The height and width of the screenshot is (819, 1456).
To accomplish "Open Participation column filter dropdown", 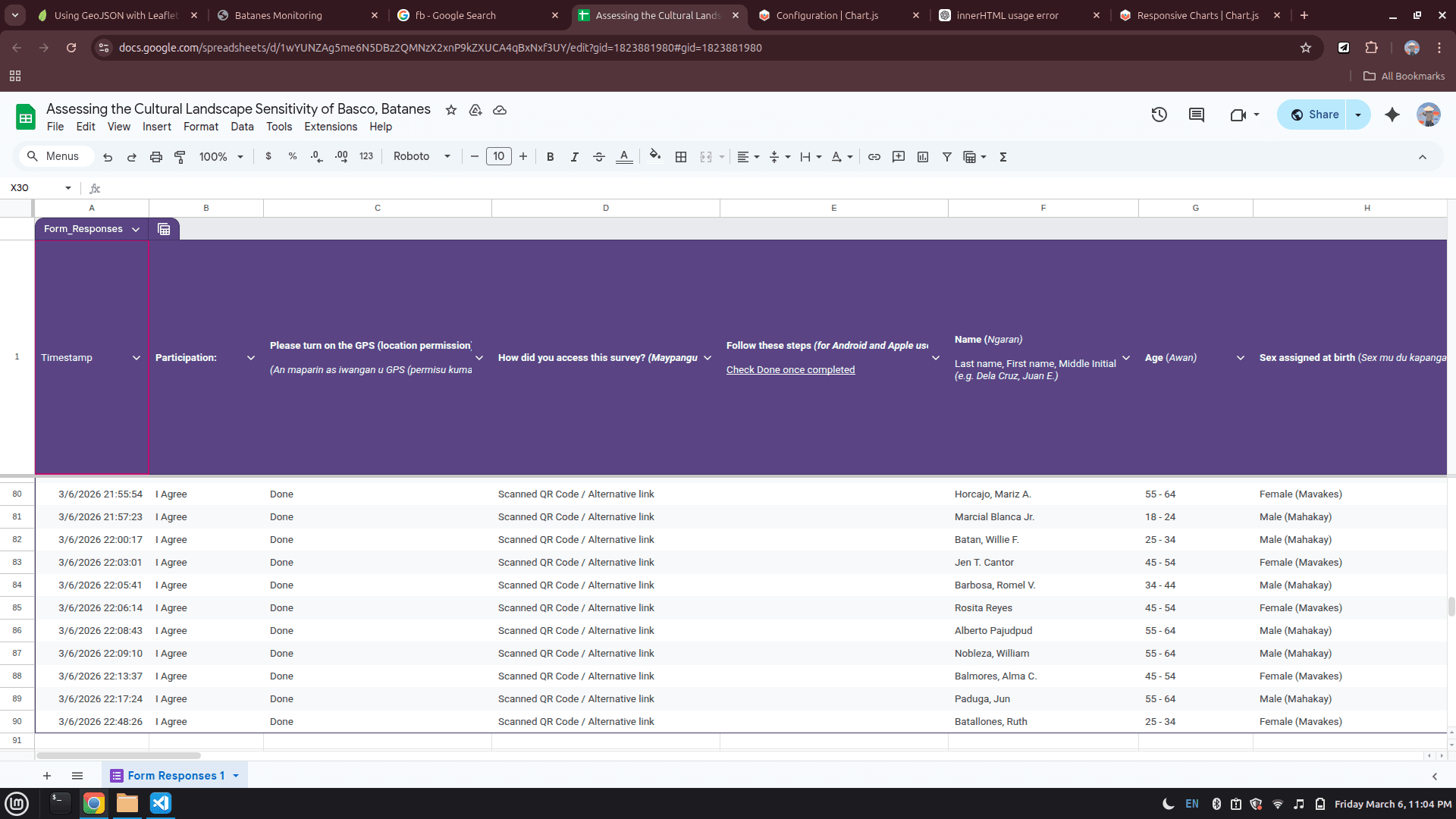I will [251, 358].
